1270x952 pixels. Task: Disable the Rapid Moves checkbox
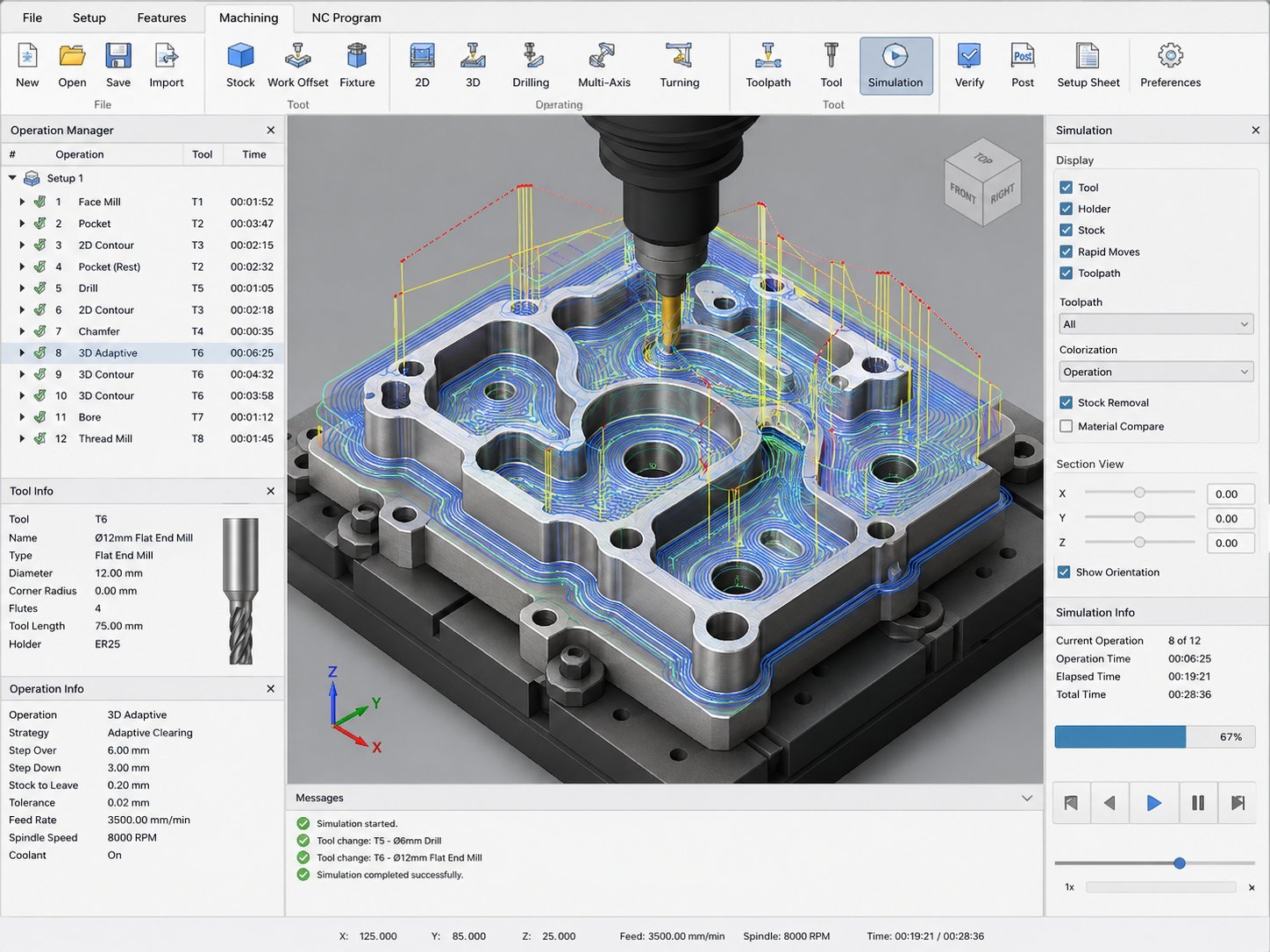[1067, 252]
